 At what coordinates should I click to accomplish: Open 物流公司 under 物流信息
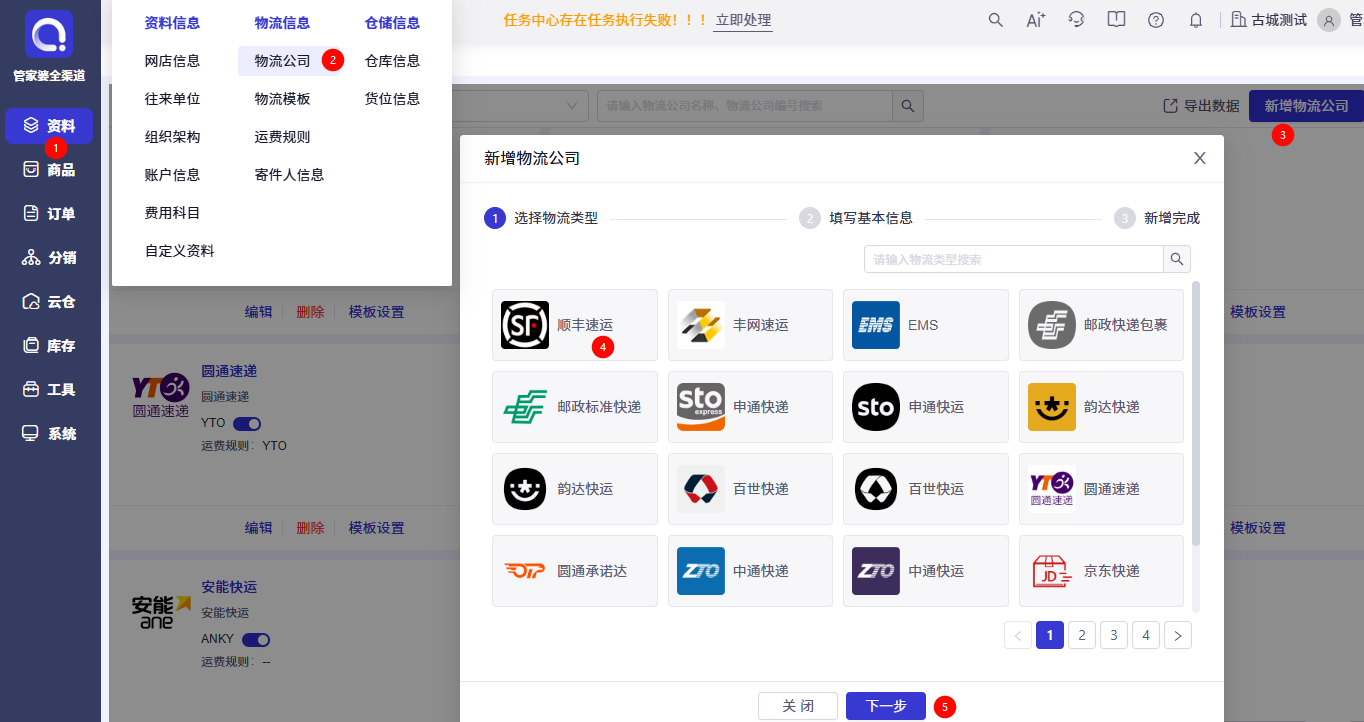(x=283, y=61)
